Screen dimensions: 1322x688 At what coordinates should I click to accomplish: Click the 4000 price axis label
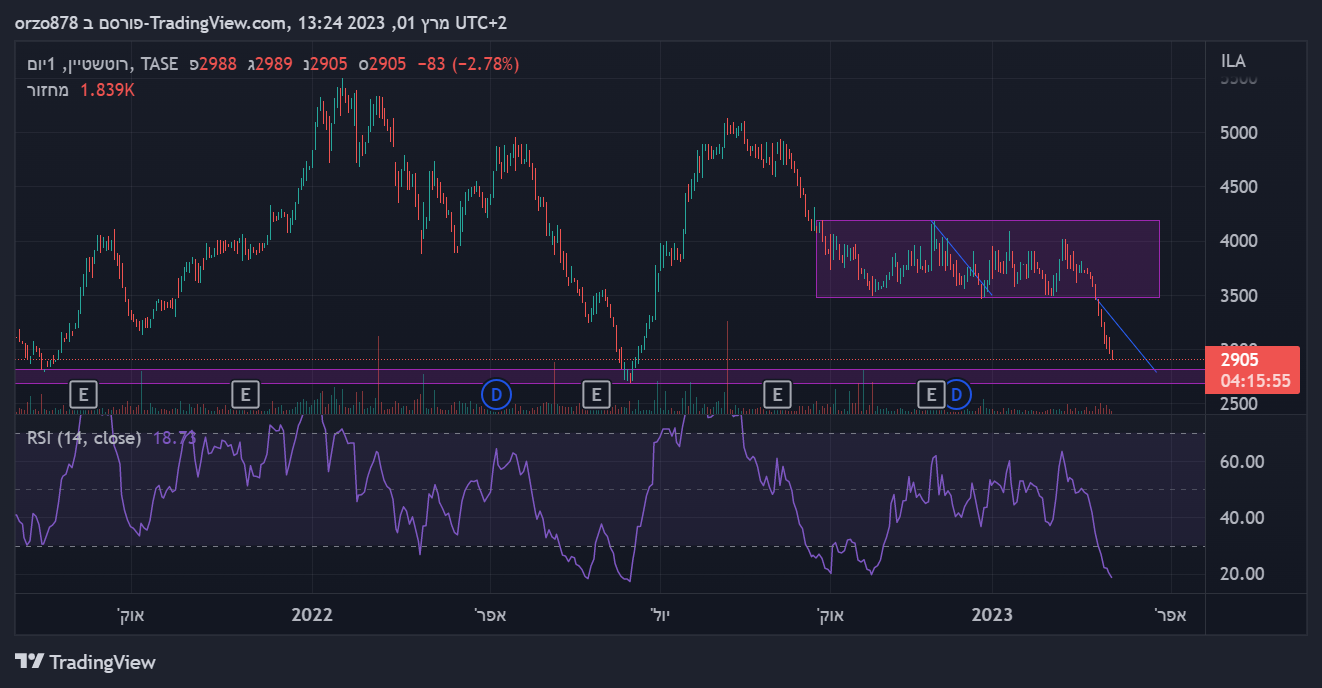[x=1238, y=241]
